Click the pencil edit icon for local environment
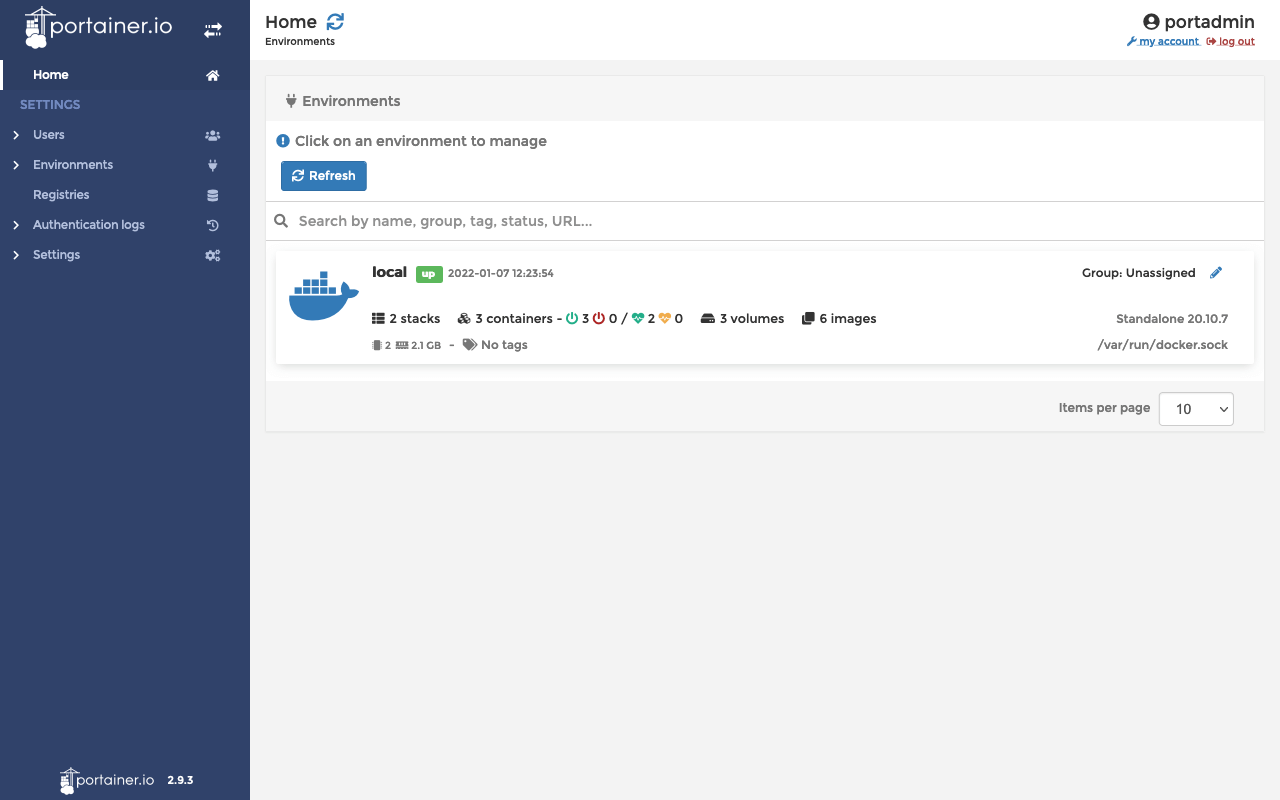The height and width of the screenshot is (800, 1280). point(1216,273)
